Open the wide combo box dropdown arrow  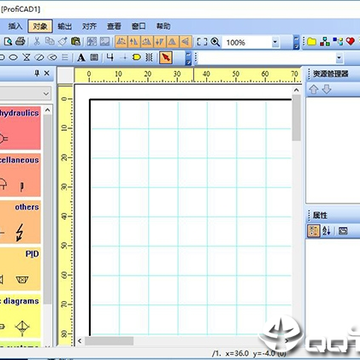[x=339, y=58]
